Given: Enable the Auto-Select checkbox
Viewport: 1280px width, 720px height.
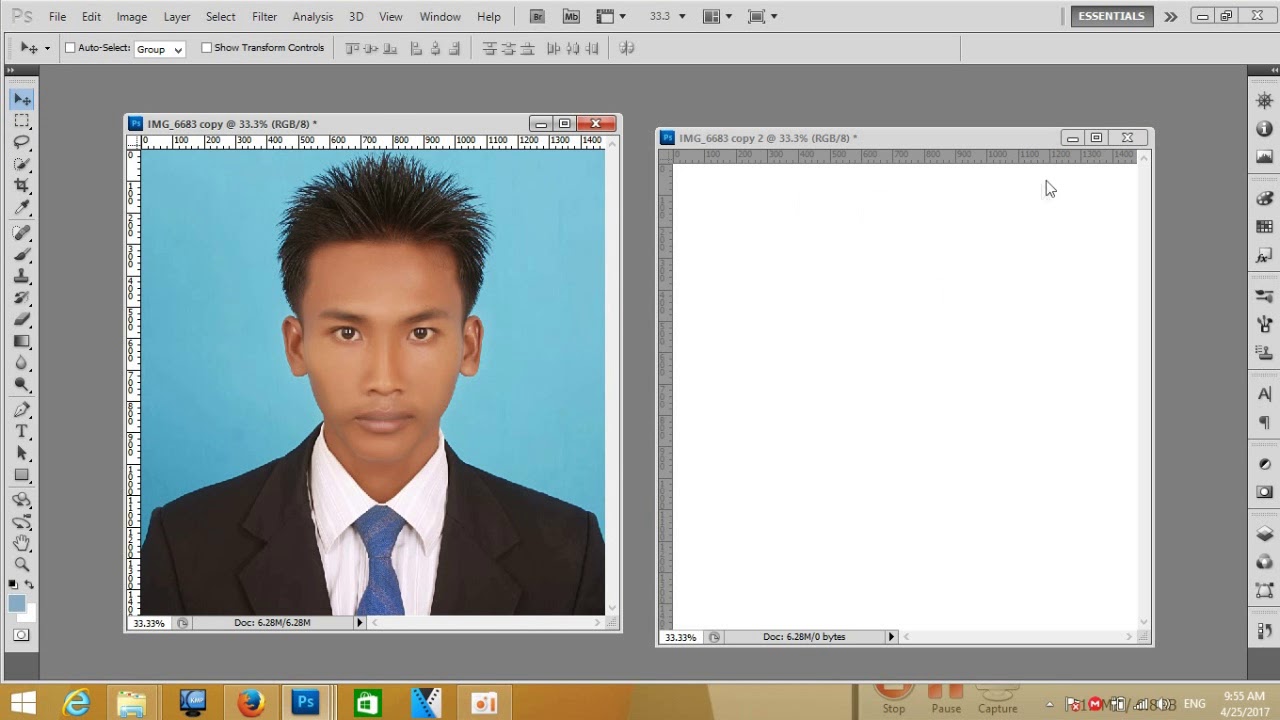Looking at the screenshot, I should [x=70, y=48].
